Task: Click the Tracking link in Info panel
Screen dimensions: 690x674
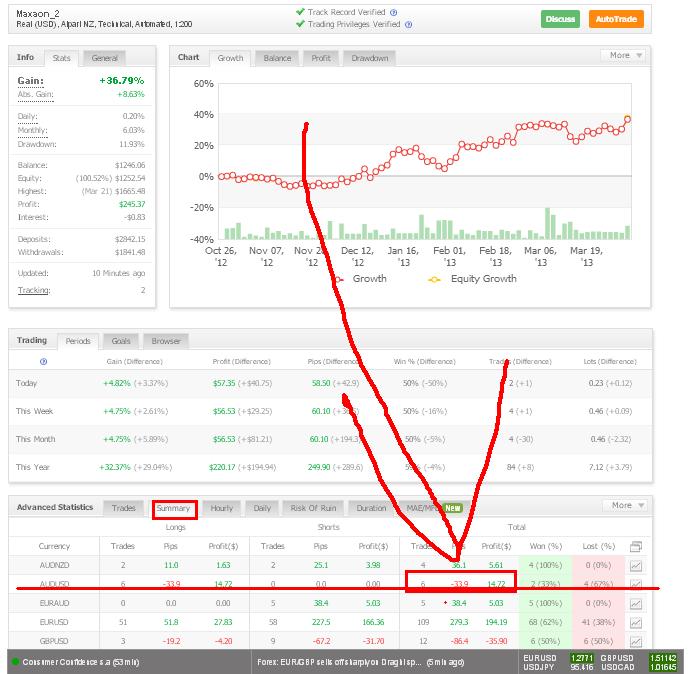Action: (x=34, y=290)
